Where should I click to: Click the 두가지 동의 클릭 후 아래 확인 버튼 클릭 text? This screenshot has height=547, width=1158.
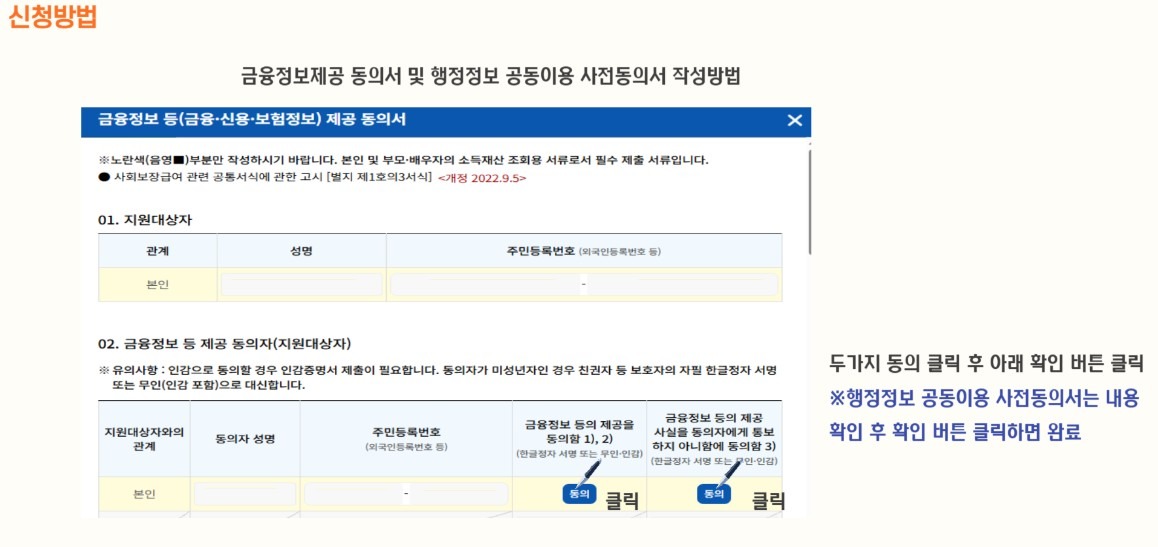(x=986, y=363)
